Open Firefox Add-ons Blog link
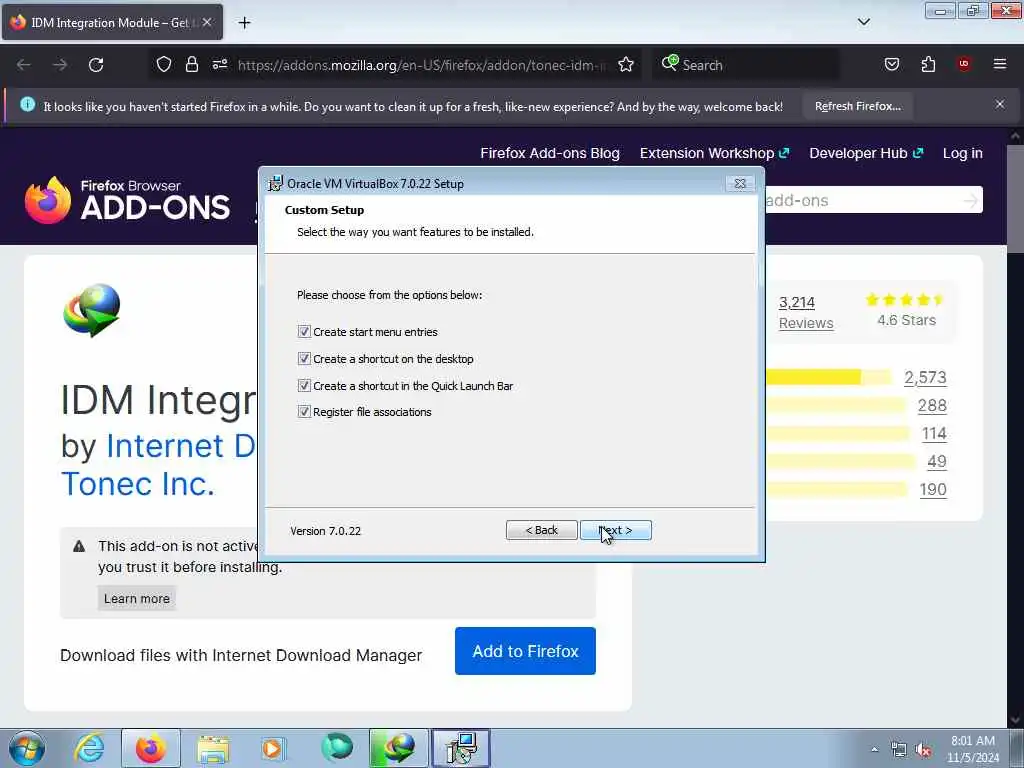This screenshot has height=768, width=1024. (550, 153)
